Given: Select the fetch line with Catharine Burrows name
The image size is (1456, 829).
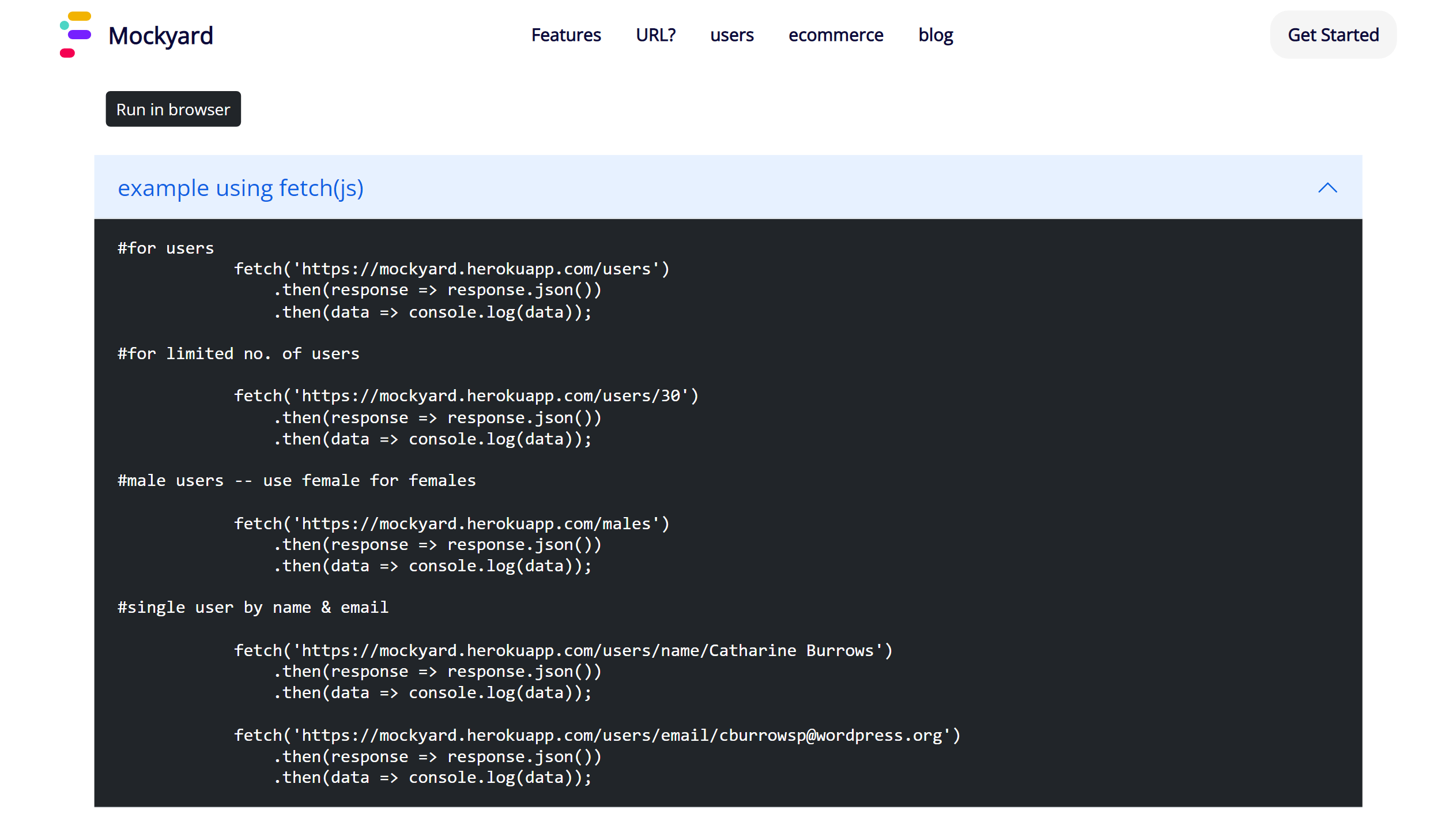Looking at the screenshot, I should point(563,650).
